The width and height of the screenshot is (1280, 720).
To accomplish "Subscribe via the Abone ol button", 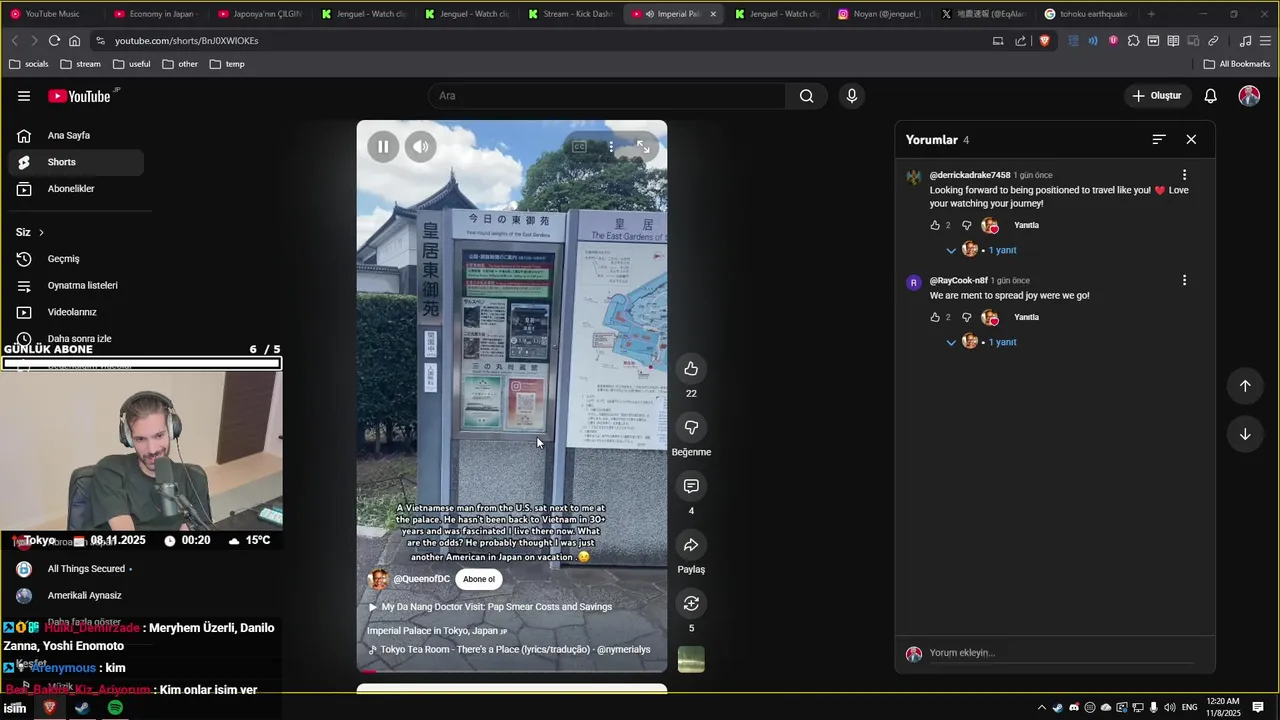I will point(478,579).
